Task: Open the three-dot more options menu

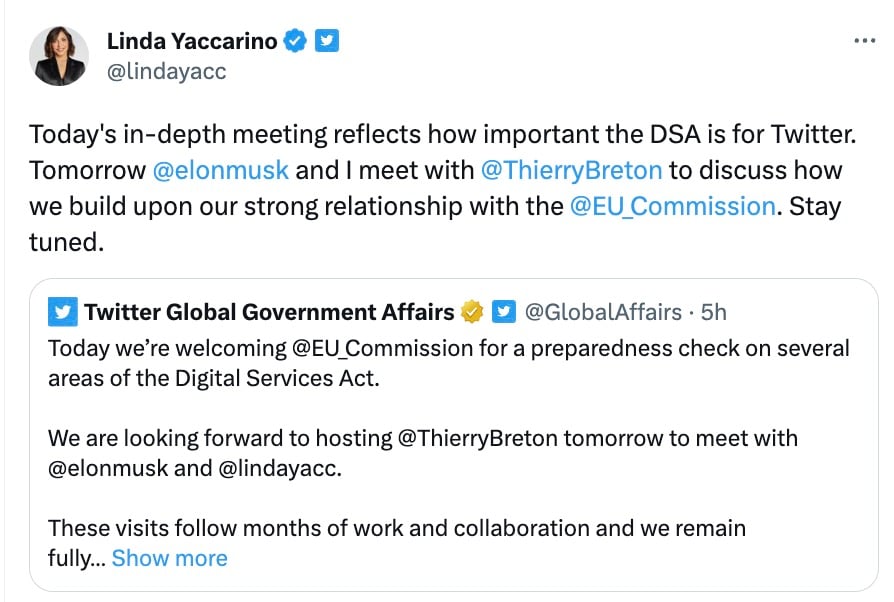Action: (x=864, y=40)
